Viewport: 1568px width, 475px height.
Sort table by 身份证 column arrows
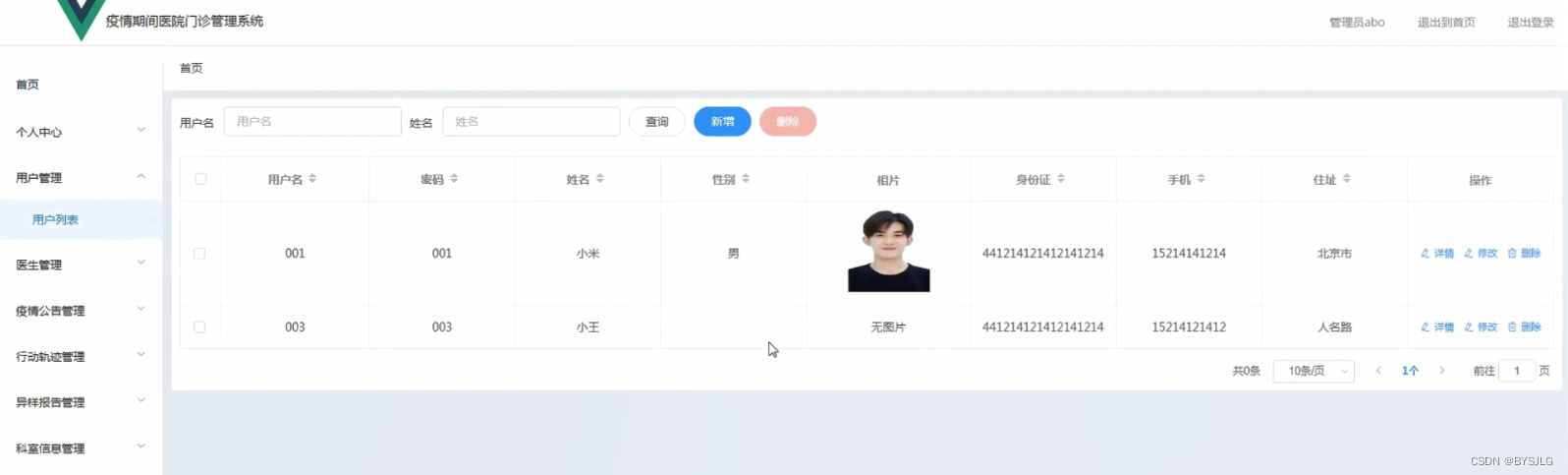pyautogui.click(x=1061, y=179)
